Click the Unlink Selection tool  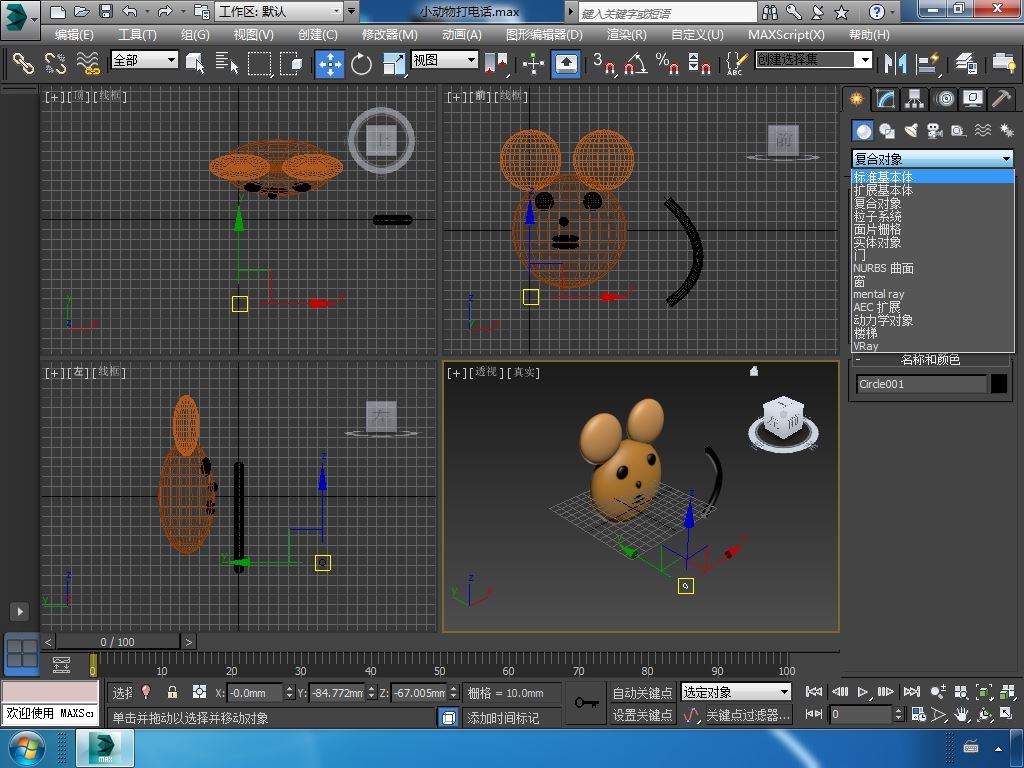click(x=56, y=63)
